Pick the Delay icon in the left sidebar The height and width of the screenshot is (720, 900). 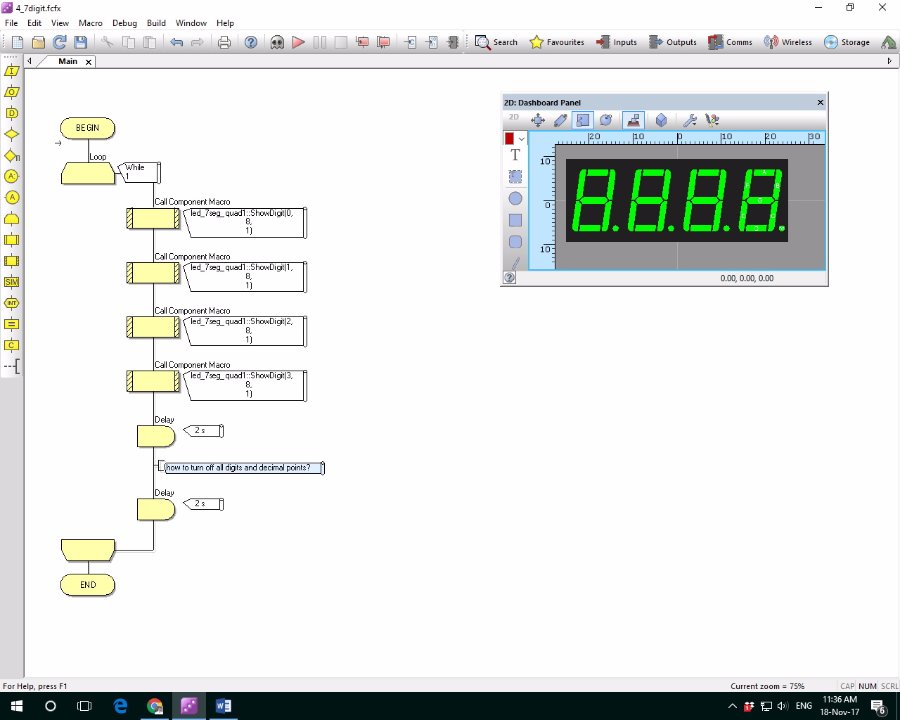click(x=11, y=113)
